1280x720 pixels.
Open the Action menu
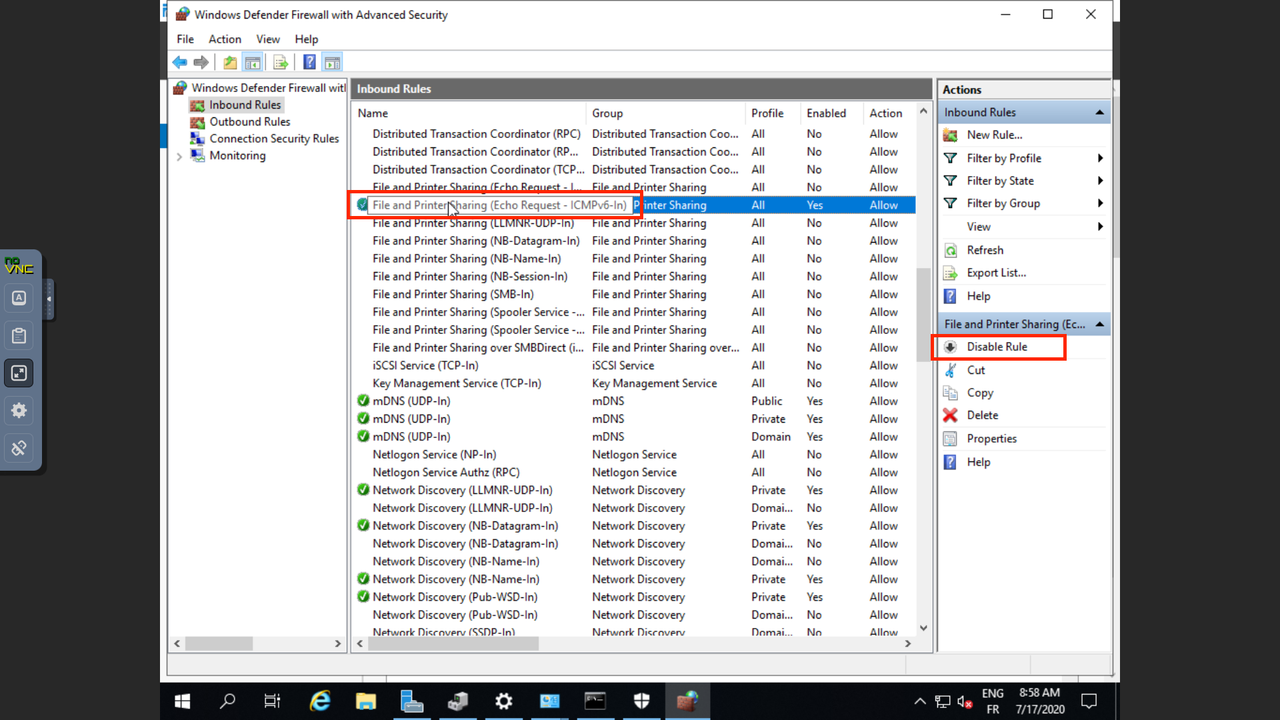pyautogui.click(x=225, y=39)
